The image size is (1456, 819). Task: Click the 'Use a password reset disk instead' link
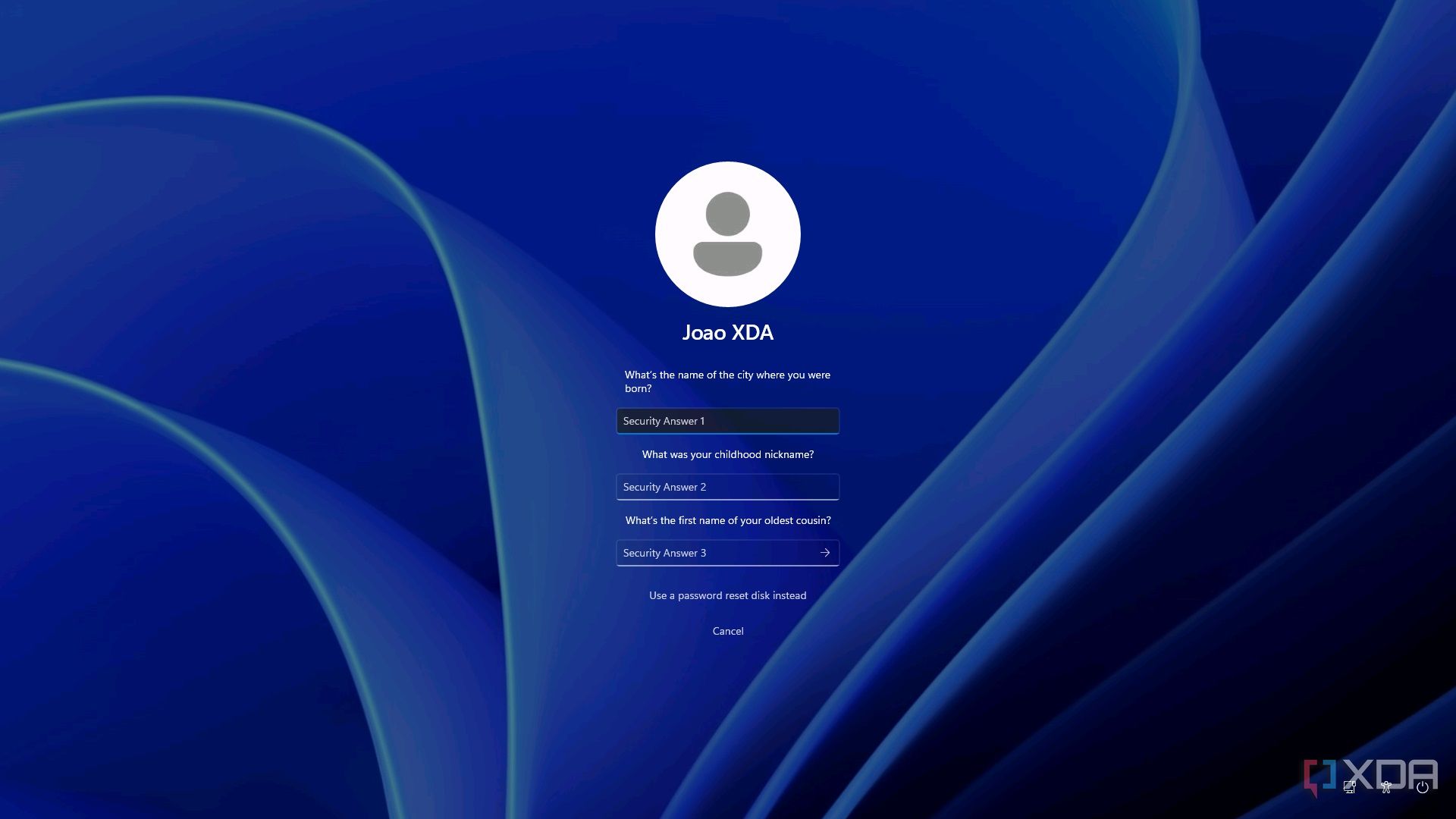[x=727, y=595]
